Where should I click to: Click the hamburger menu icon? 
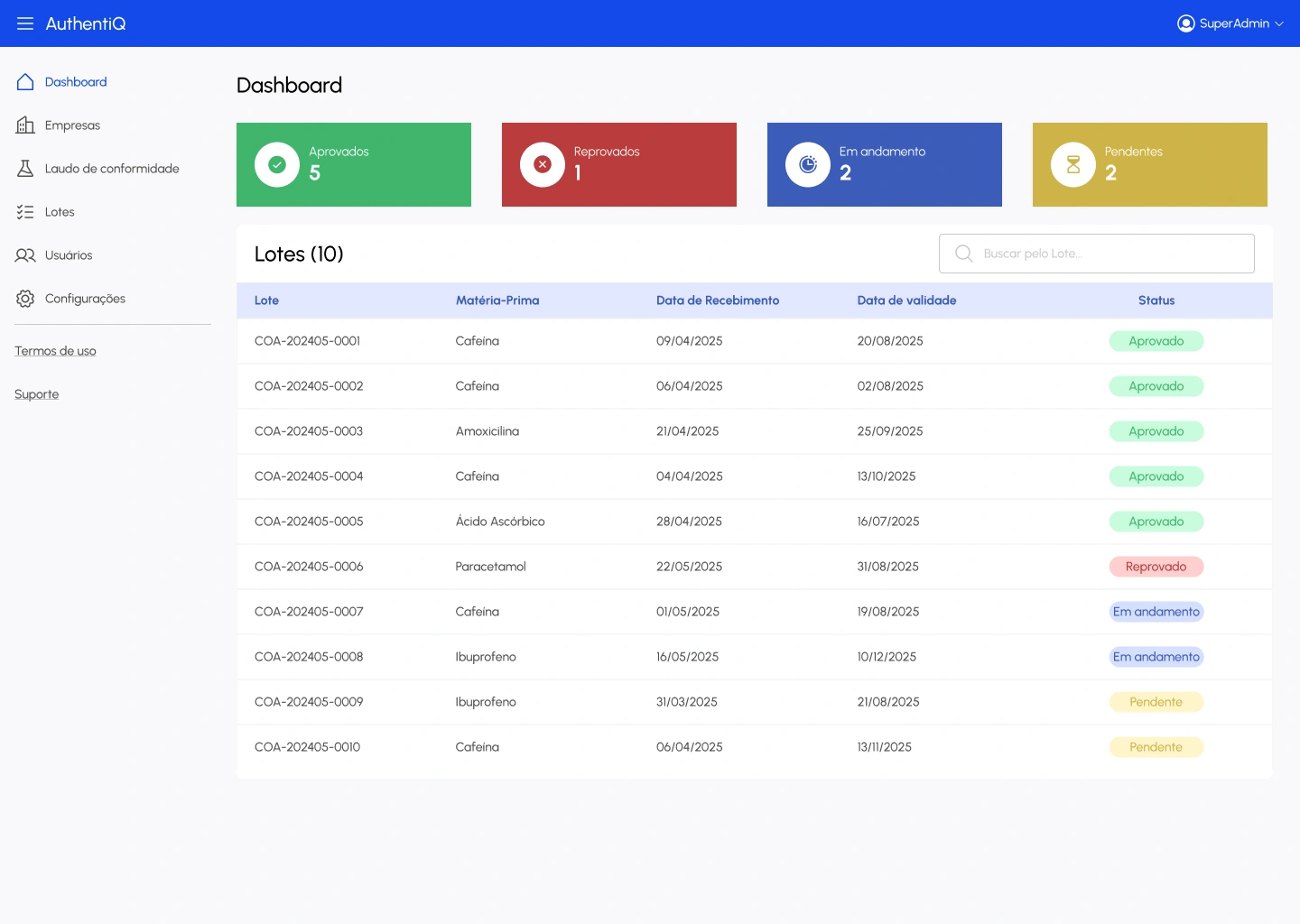click(x=25, y=23)
